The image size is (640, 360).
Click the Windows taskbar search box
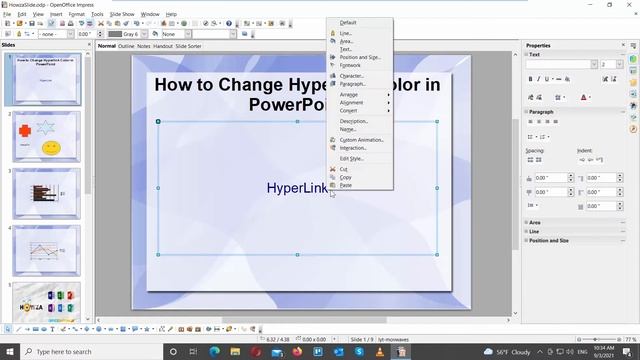coord(91,351)
